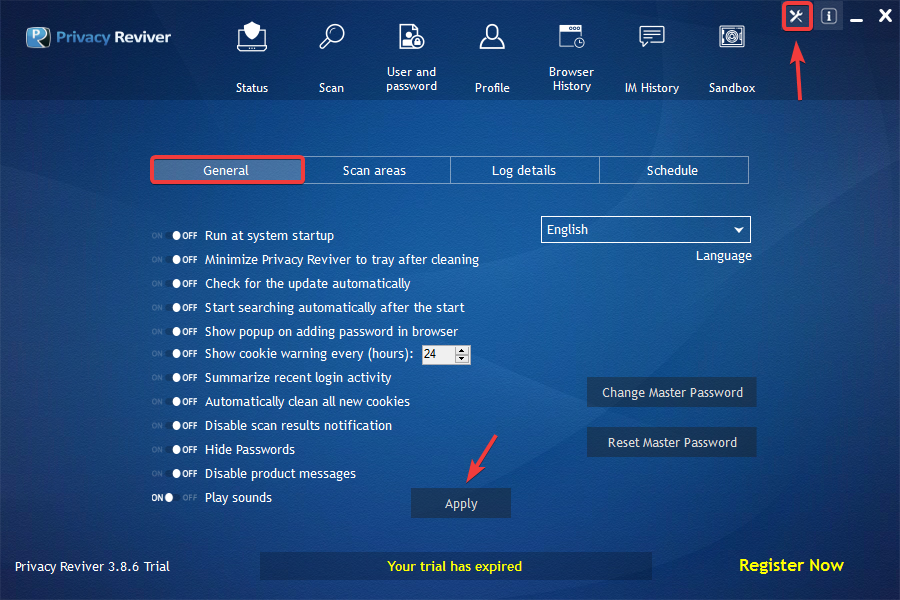Image resolution: width=900 pixels, height=600 pixels.
Task: Expand the English language dropdown
Action: [646, 230]
